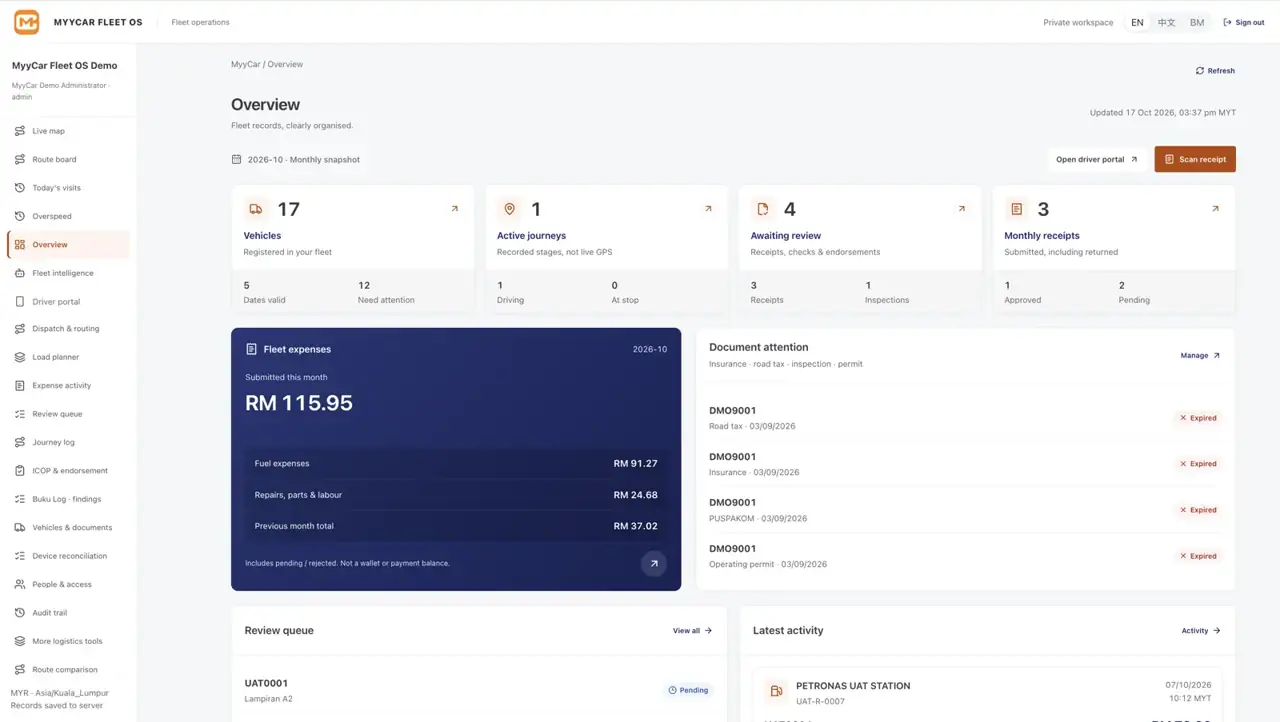Viewport: 1280px width, 722px height.
Task: Click DMO9001 Road tax document row
Action: [x=965, y=418]
